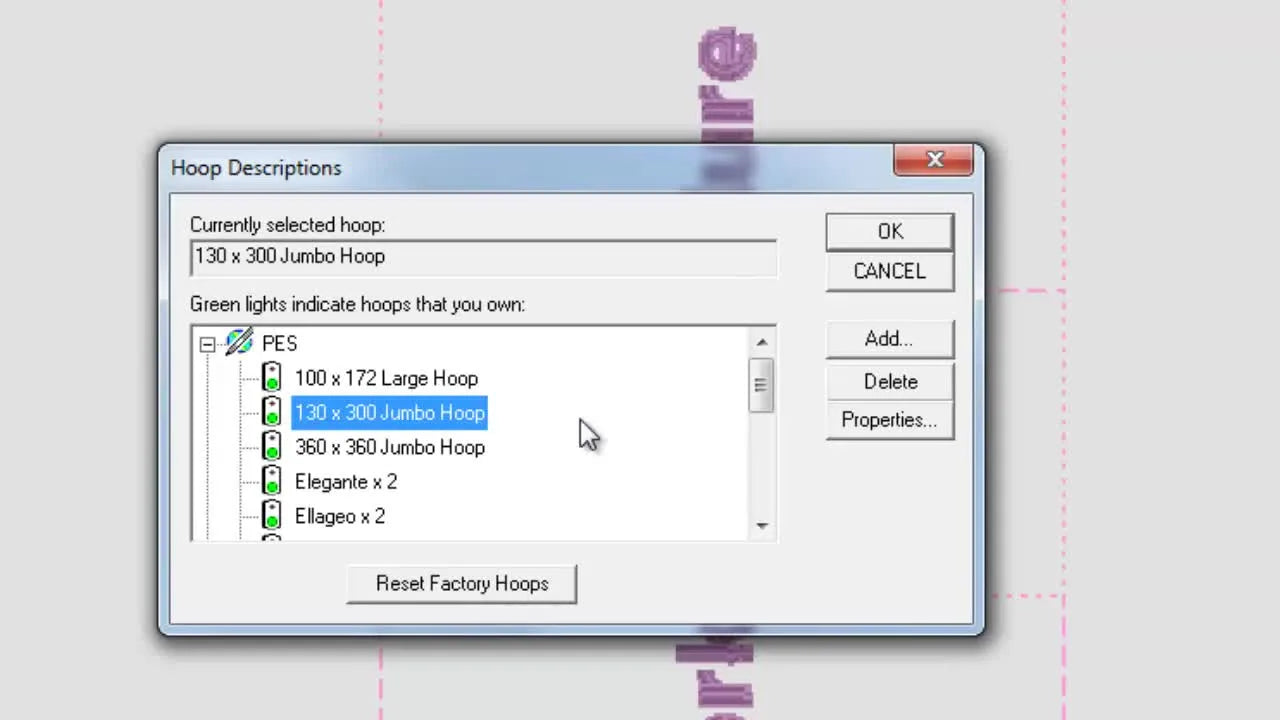This screenshot has width=1280, height=720.
Task: Click traffic light icon next to Elegante x 2
Action: click(x=271, y=482)
